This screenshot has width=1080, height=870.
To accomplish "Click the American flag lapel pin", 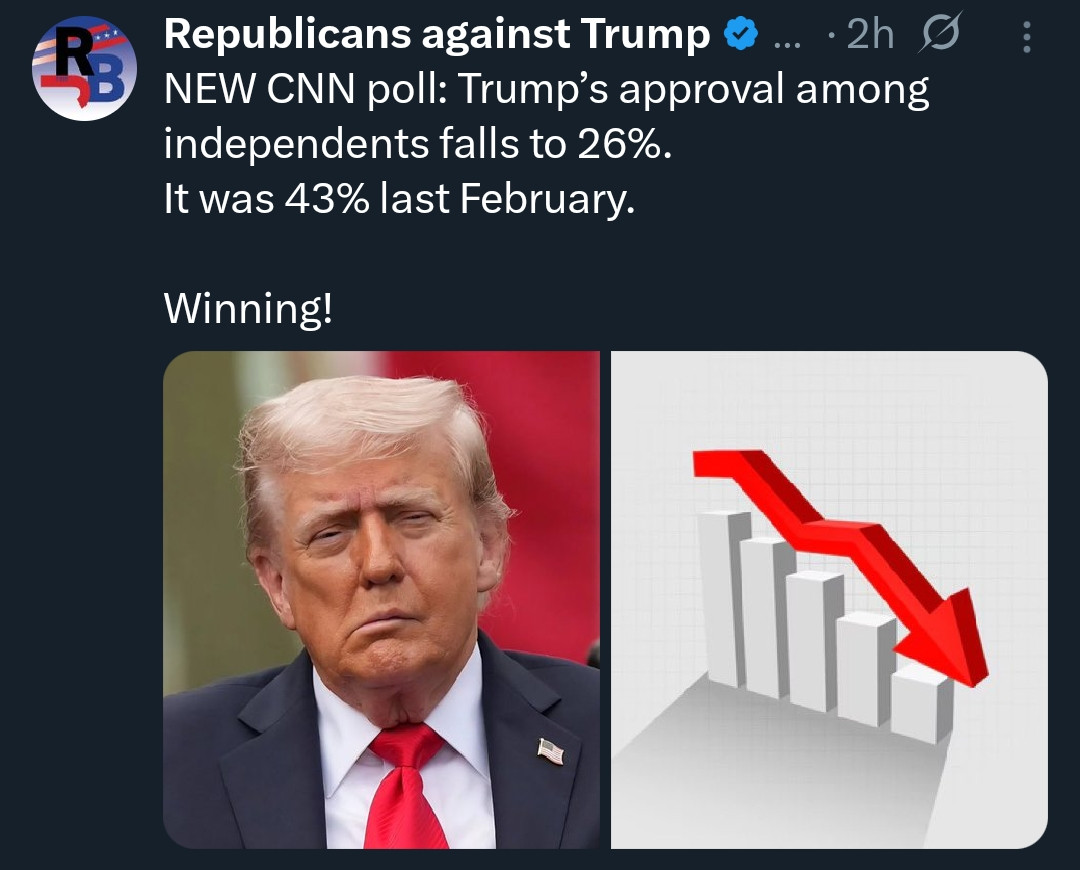I will [550, 750].
